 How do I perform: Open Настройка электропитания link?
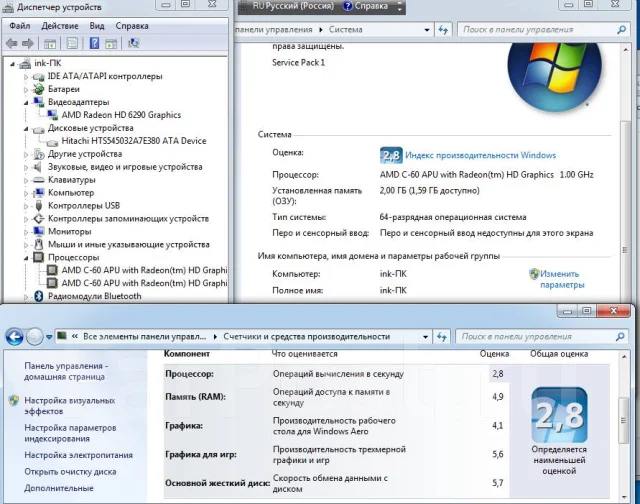[x=78, y=455]
